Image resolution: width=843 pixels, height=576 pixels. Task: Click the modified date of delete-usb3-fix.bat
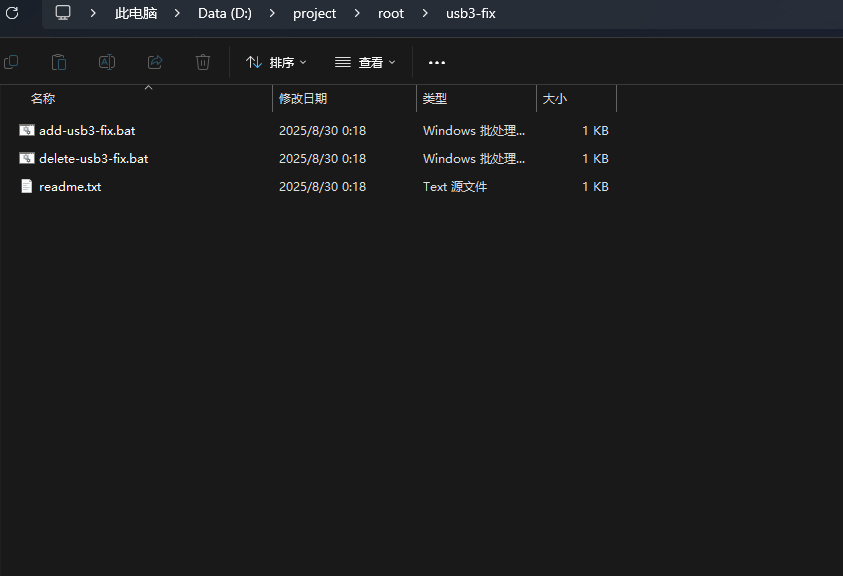(x=322, y=158)
